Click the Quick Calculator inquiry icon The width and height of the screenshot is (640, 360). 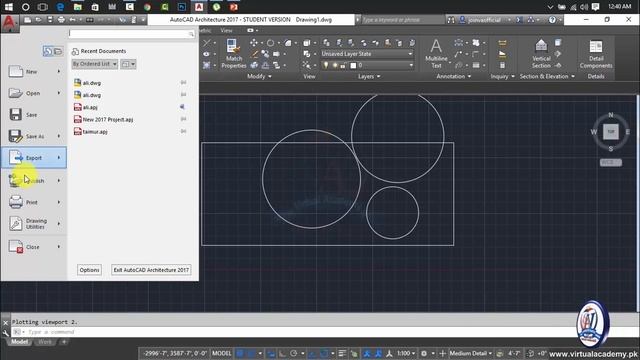click(x=502, y=65)
